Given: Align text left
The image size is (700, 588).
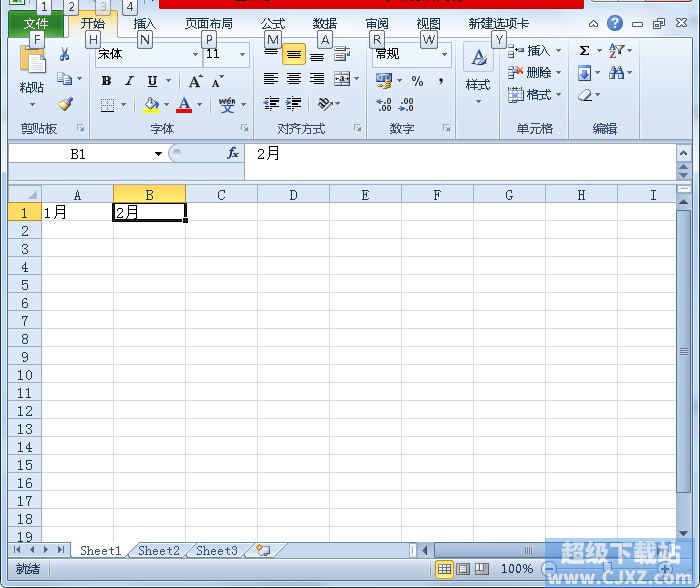Looking at the screenshot, I should pos(271,79).
